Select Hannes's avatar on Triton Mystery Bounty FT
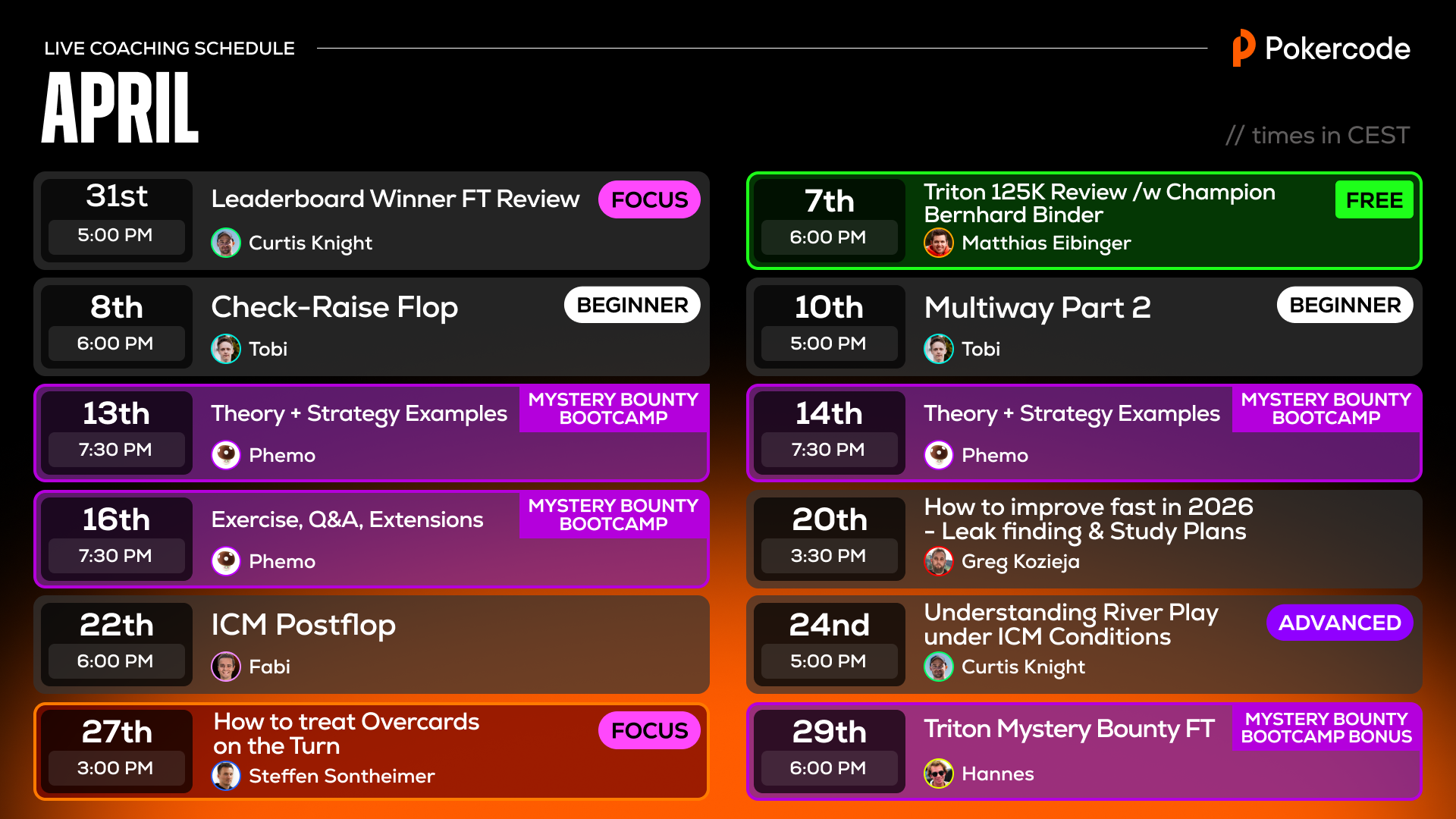 coord(939,774)
